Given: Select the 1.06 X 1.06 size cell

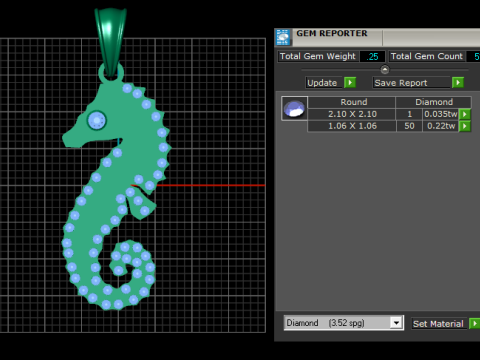Looking at the screenshot, I should click(x=352, y=126).
